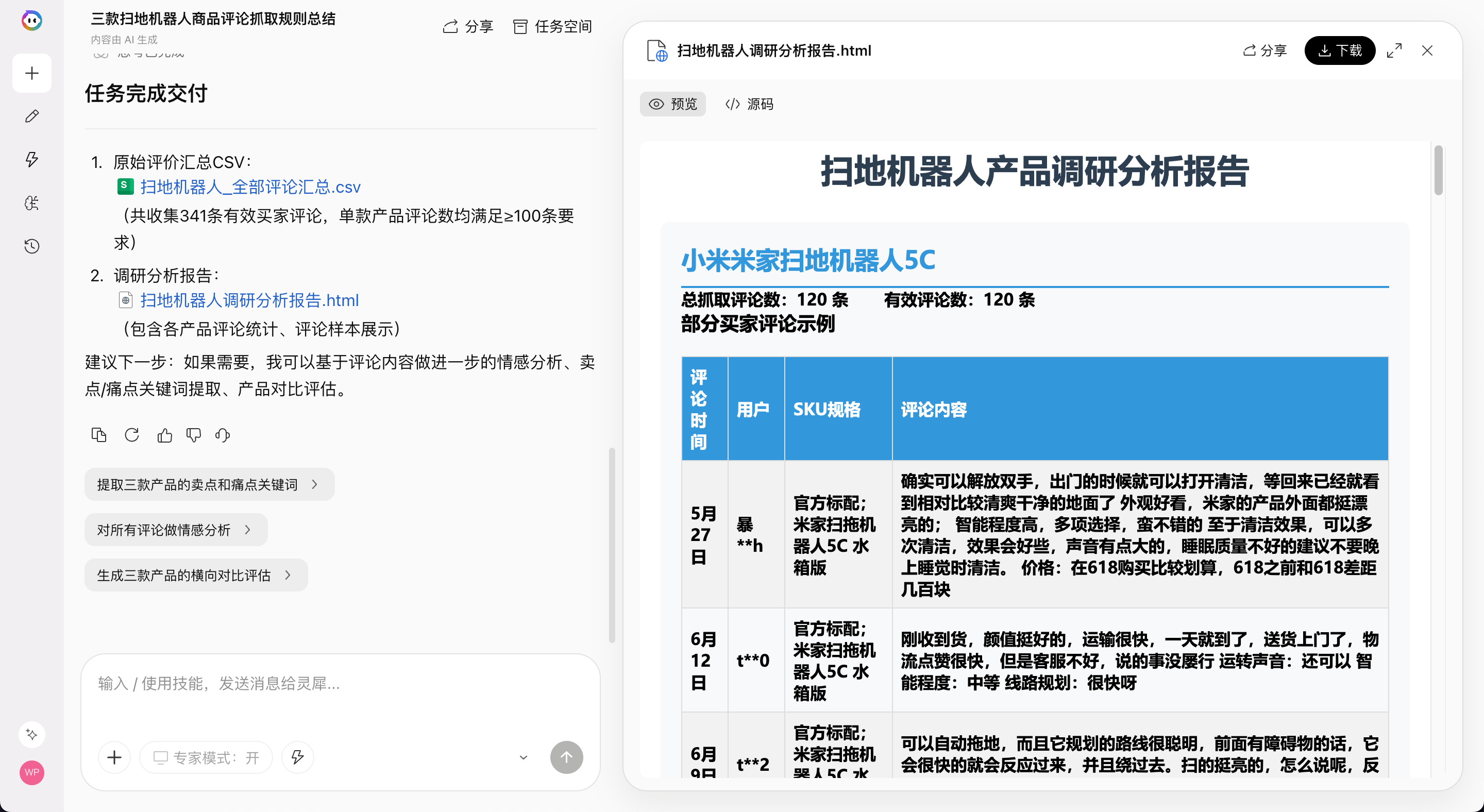Click the report title 扫地机器人产品调研分析报告
The height and width of the screenshot is (812, 1484).
point(1034,172)
